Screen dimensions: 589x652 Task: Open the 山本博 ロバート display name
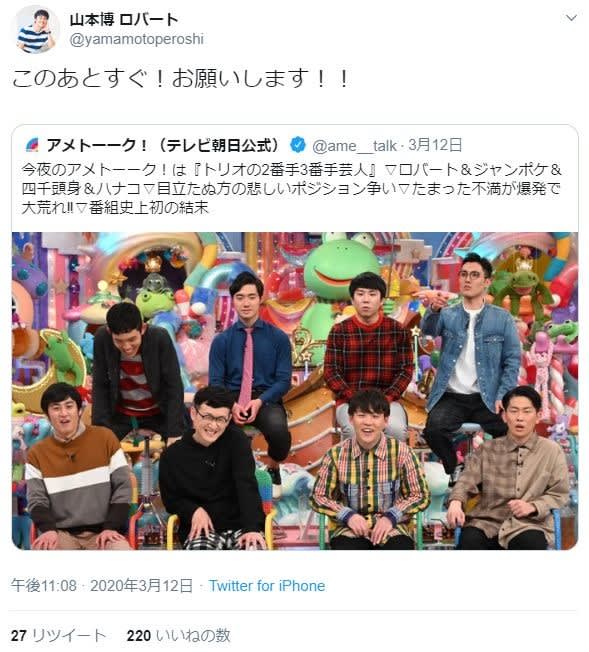[x=124, y=19]
